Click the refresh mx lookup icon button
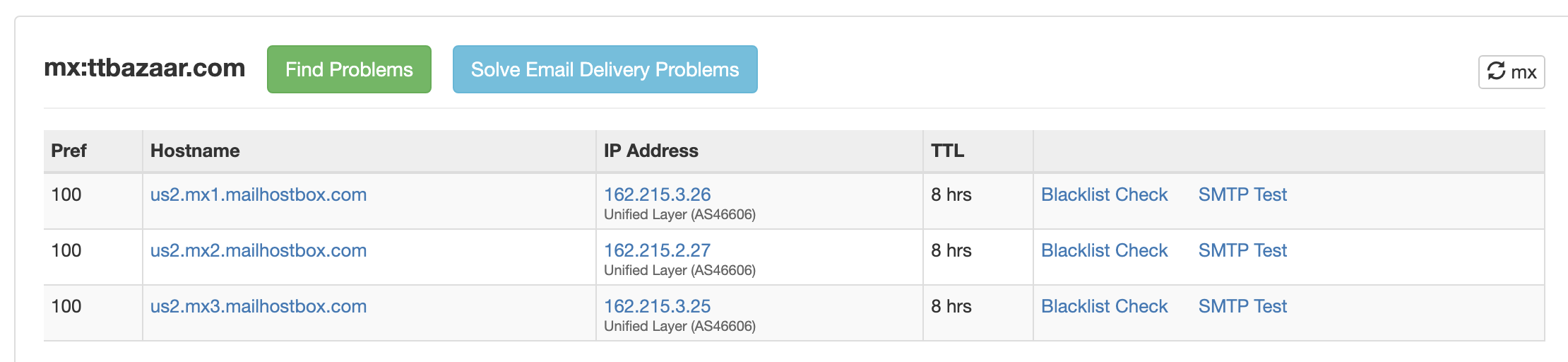 tap(1511, 72)
